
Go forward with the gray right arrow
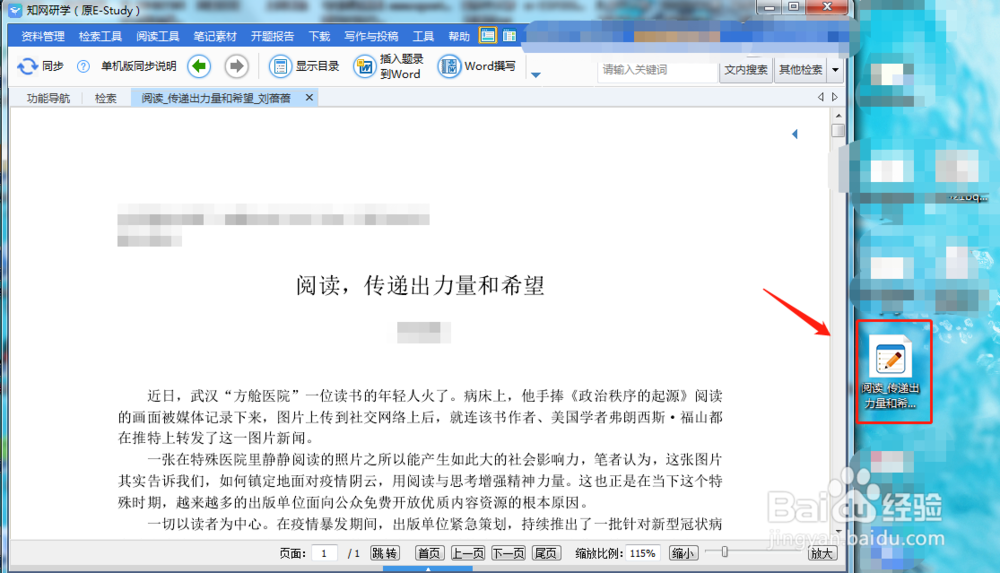coord(237,66)
